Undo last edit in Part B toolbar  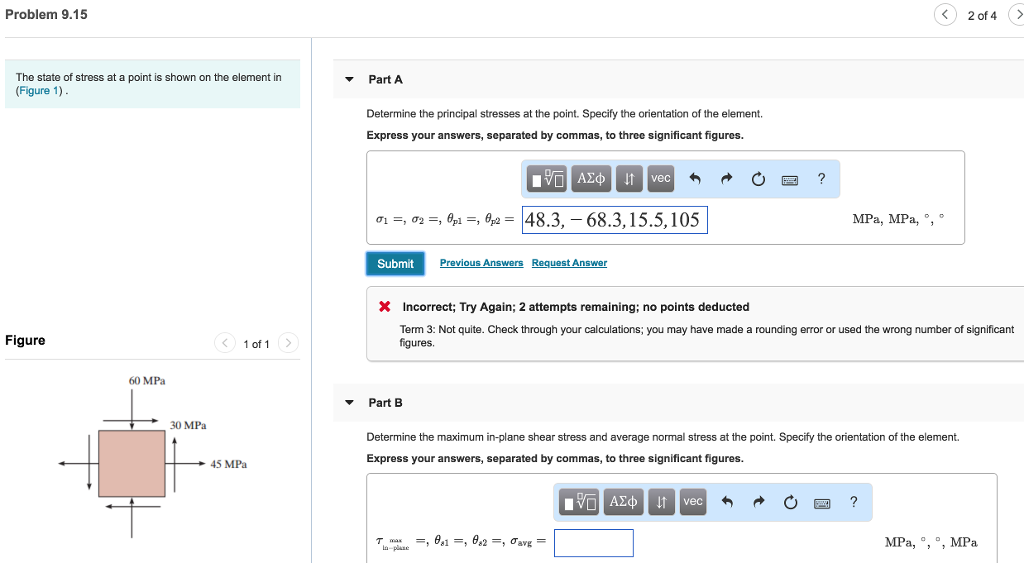tap(727, 502)
